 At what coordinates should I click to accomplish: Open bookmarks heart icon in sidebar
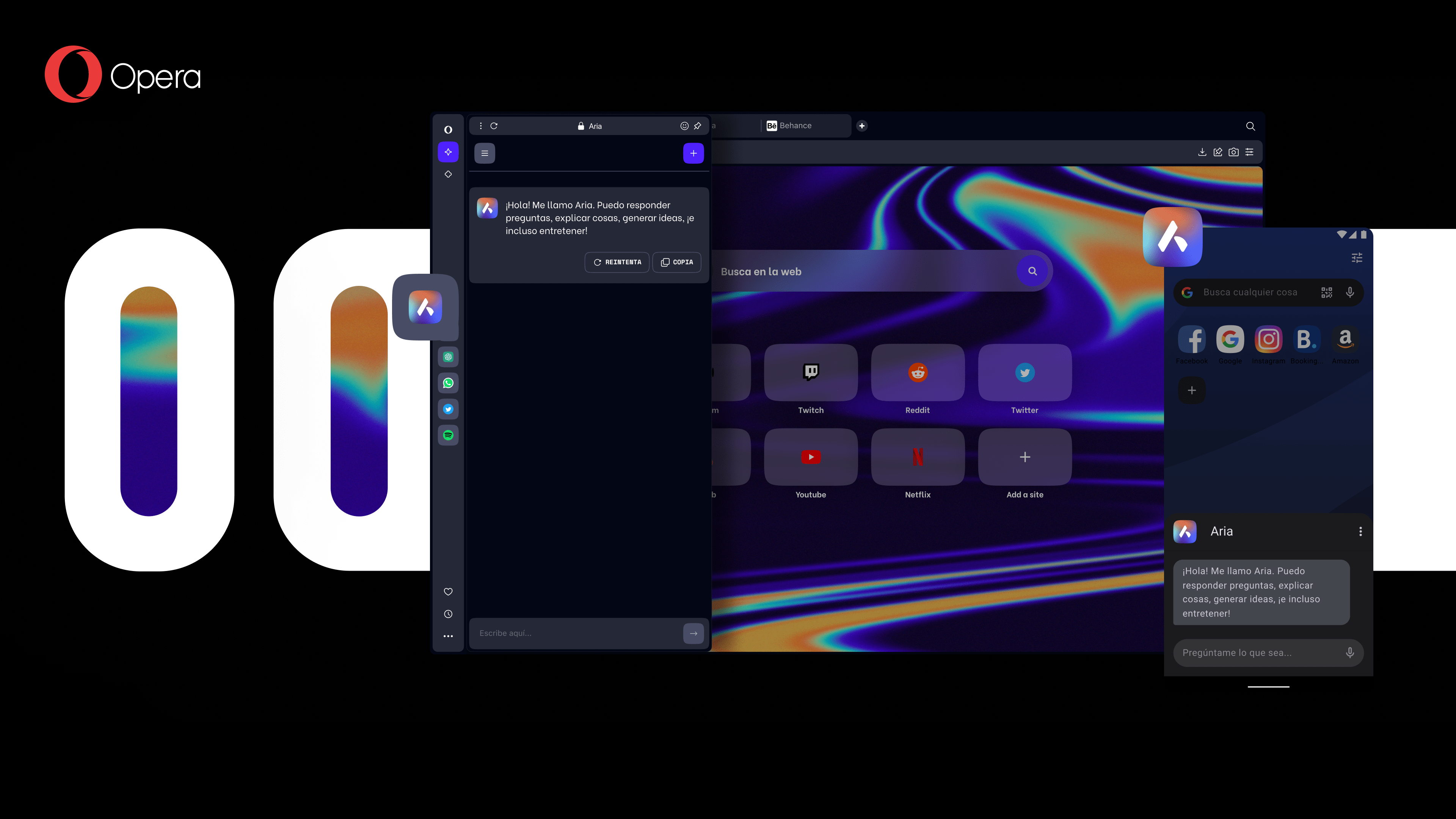448,592
